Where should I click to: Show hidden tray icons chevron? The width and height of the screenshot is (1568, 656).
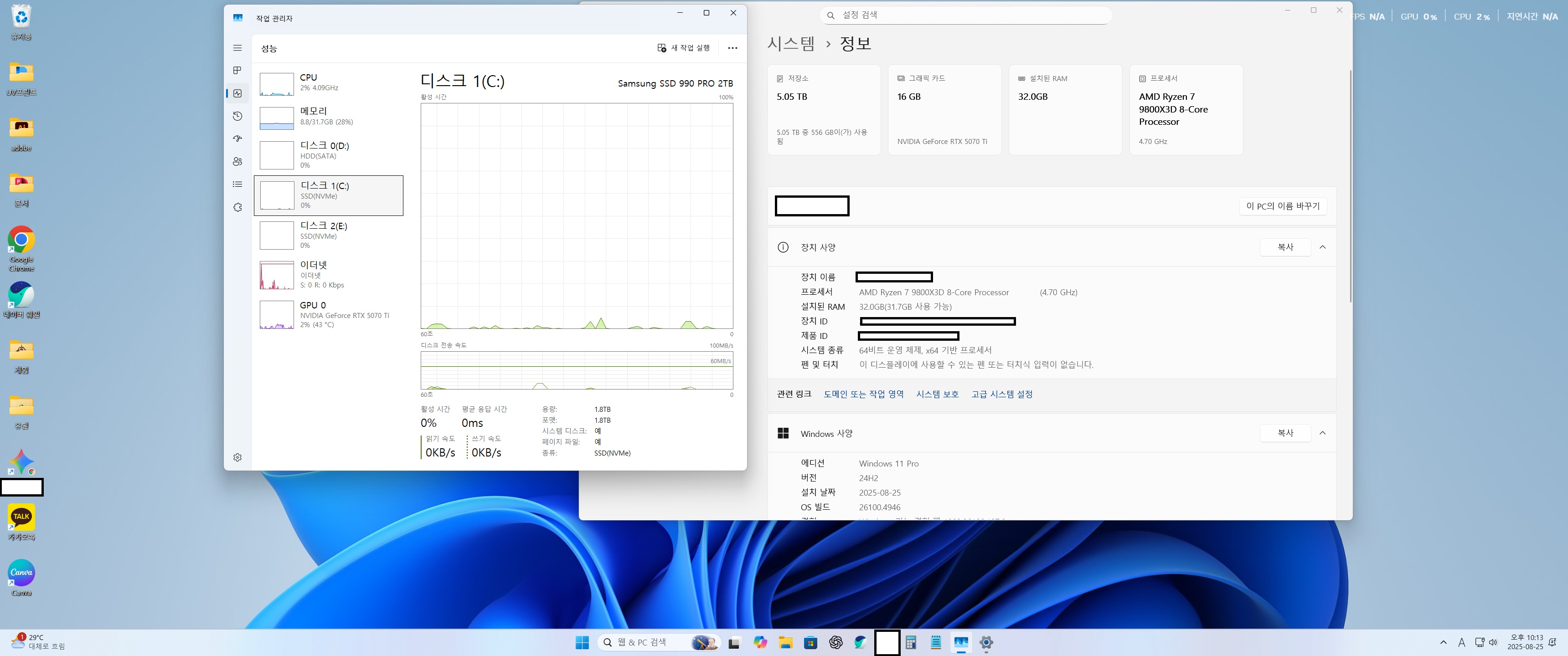click(1443, 643)
